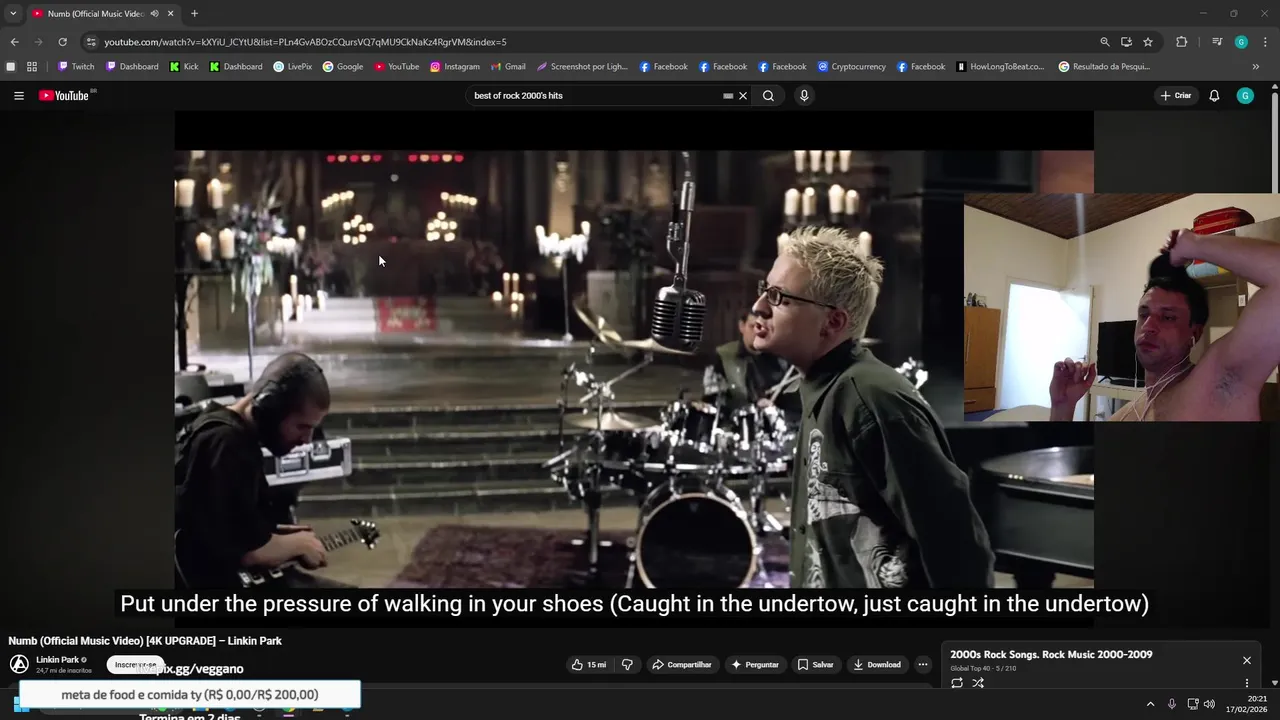The height and width of the screenshot is (720, 1280).
Task: Start voice search with the microphone
Action: (x=804, y=96)
